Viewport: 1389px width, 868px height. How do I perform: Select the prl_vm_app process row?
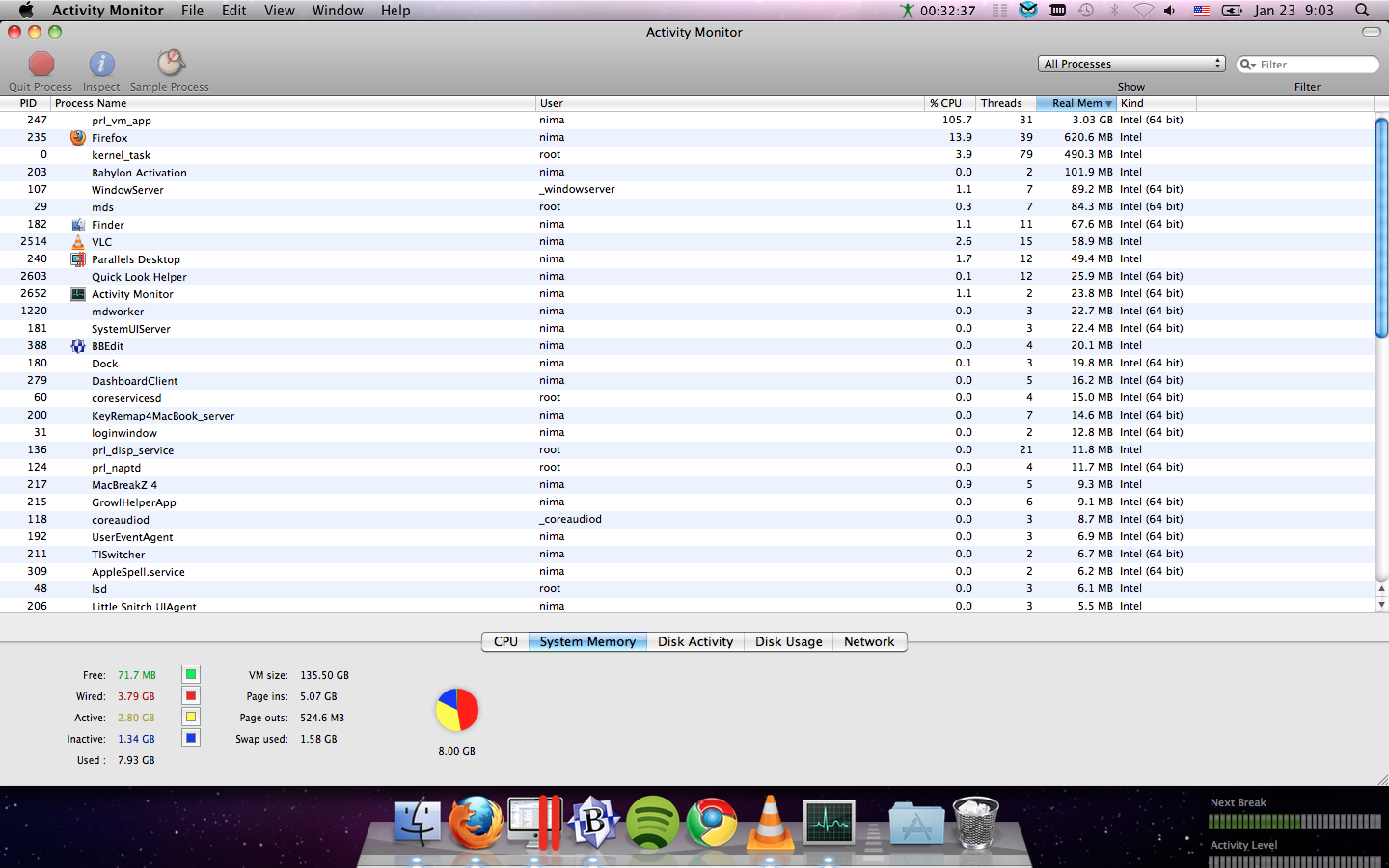687,121
